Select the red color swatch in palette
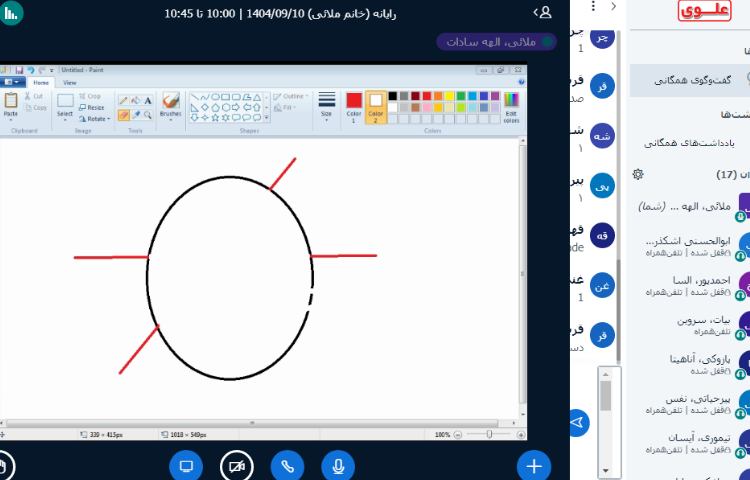This screenshot has width=750, height=480. pos(427,96)
